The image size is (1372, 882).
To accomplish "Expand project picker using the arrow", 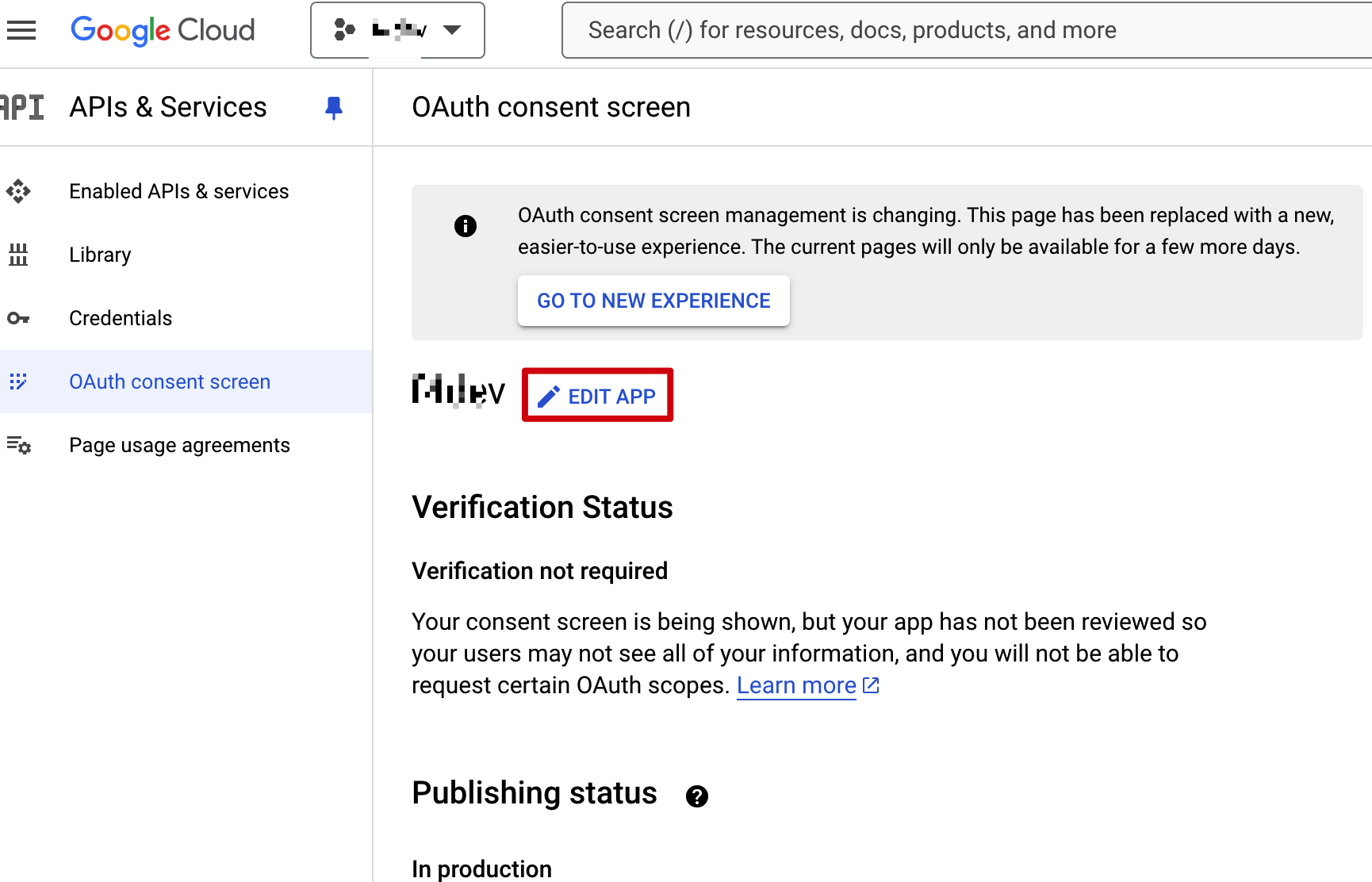I will coord(452,30).
